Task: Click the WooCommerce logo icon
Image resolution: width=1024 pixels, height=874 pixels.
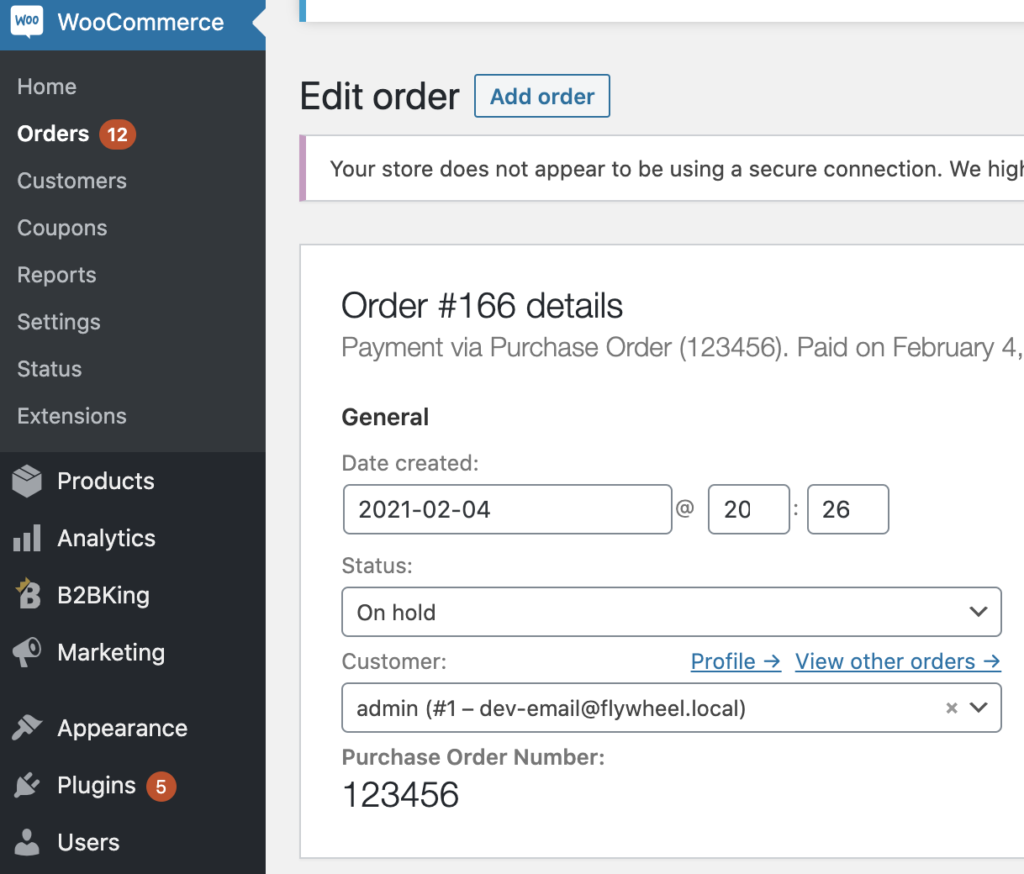Action: coord(27,22)
